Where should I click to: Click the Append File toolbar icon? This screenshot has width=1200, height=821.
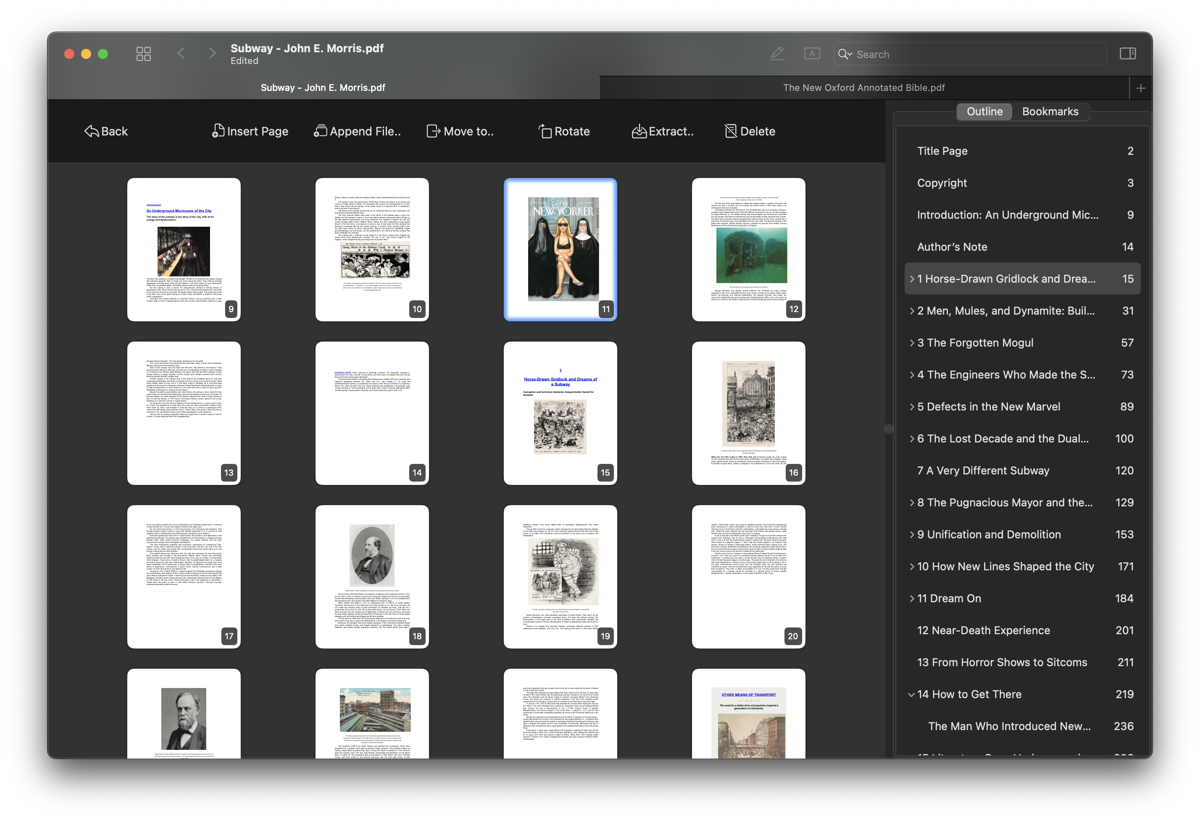click(320, 131)
